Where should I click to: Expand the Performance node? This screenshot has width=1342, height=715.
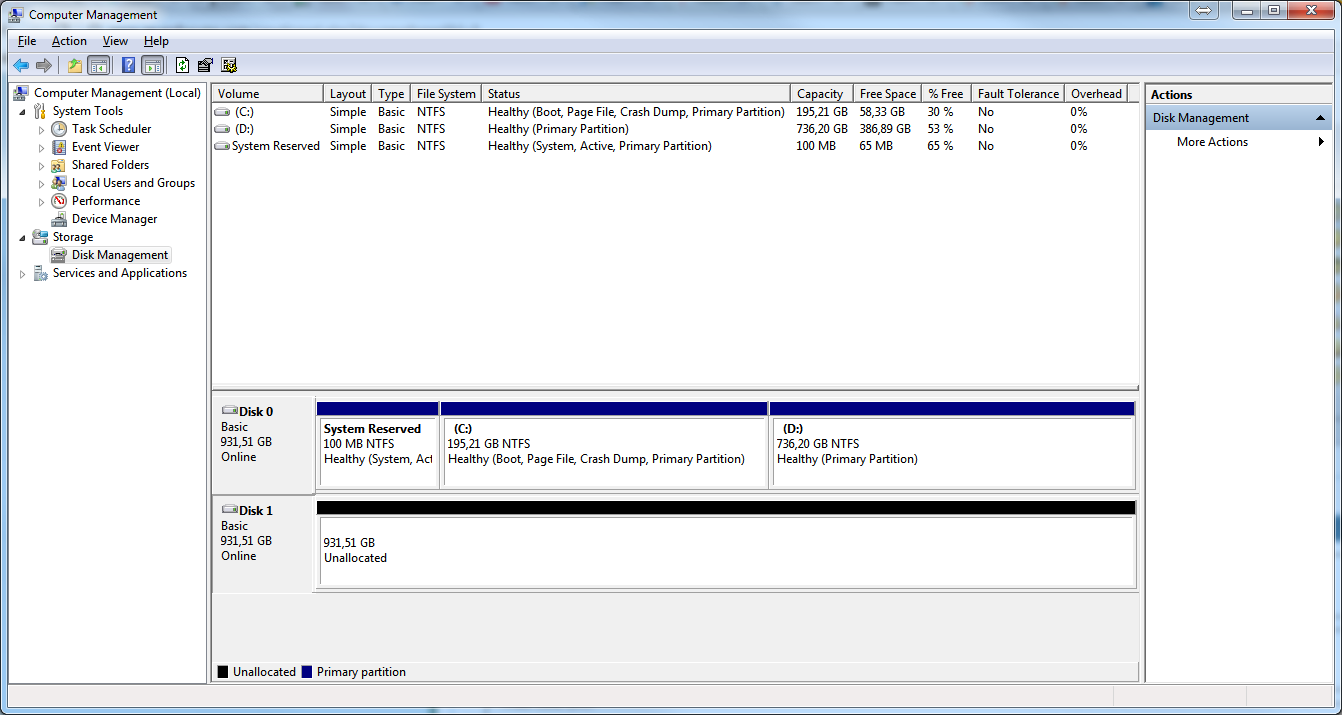pyautogui.click(x=42, y=201)
